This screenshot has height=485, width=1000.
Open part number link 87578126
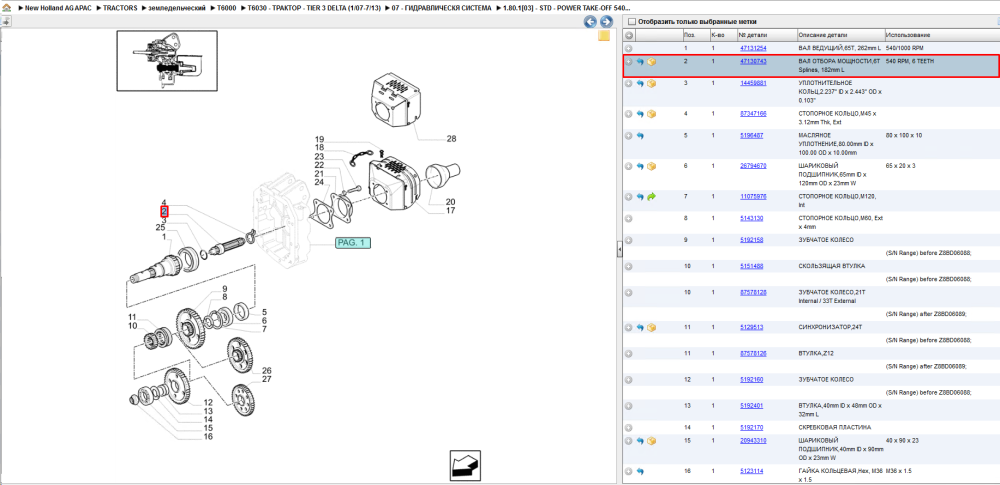click(x=753, y=353)
